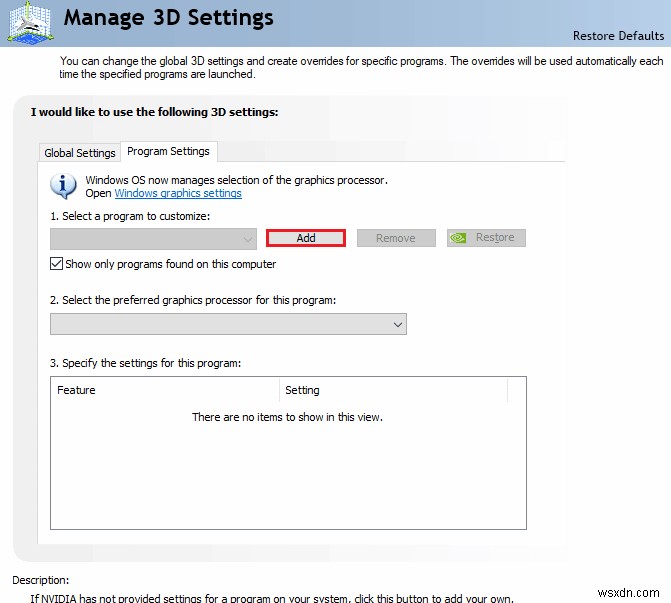This screenshot has height=603, width=671.
Task: Switch to the Global Settings tab
Action: [x=80, y=153]
